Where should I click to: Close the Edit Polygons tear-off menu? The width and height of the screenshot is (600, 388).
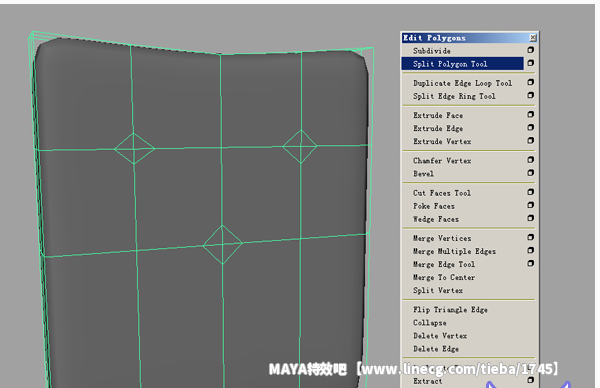(x=533, y=37)
